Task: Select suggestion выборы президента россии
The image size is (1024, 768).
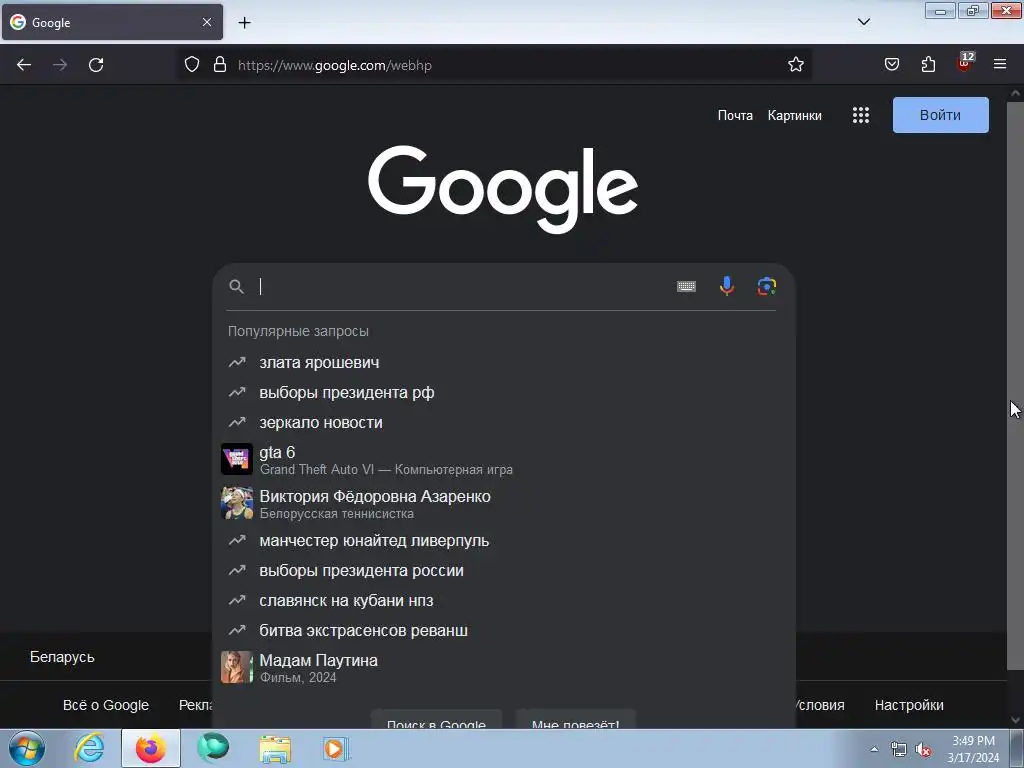Action: click(502, 571)
